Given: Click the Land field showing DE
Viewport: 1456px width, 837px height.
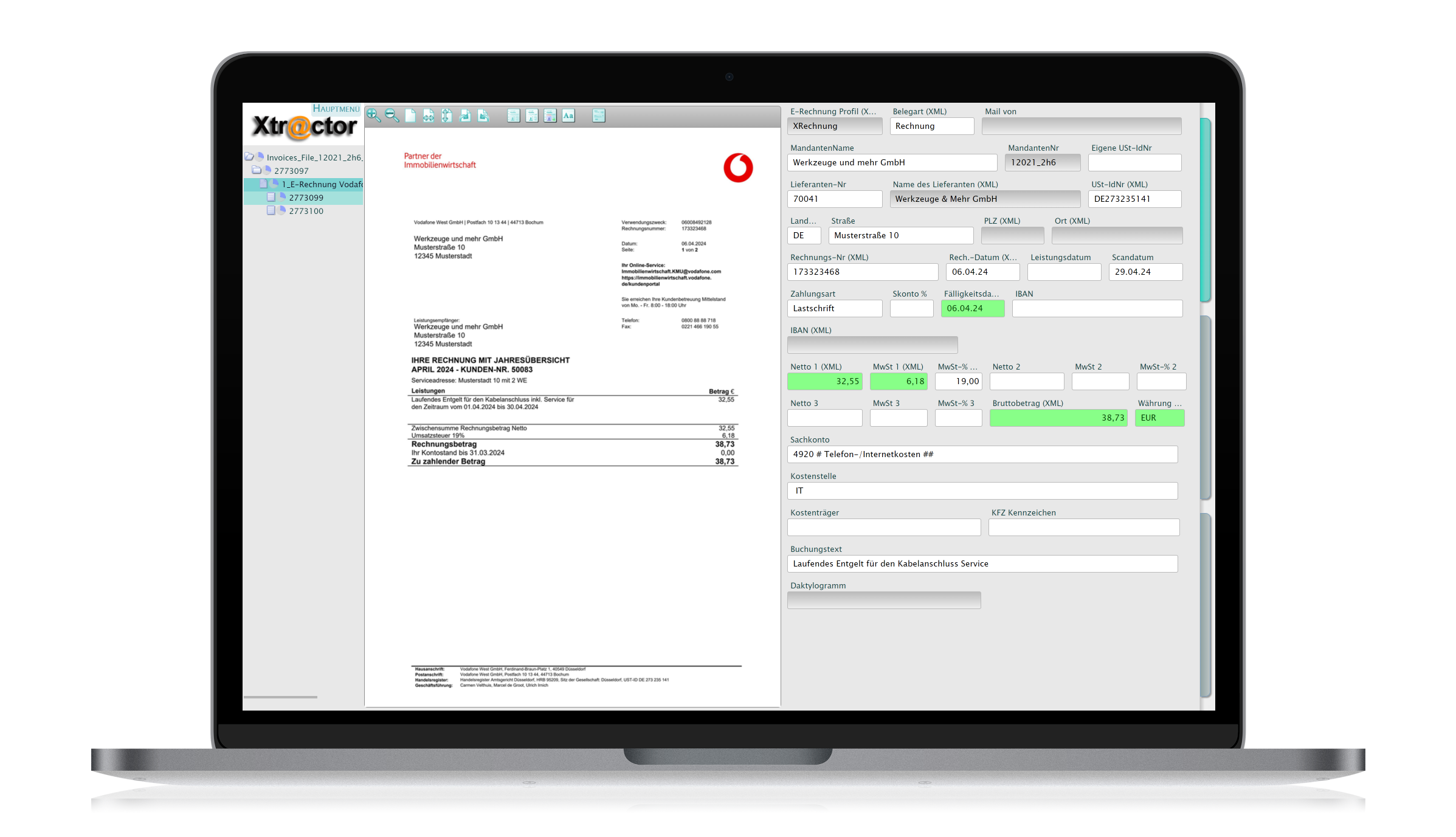Looking at the screenshot, I should [x=804, y=235].
